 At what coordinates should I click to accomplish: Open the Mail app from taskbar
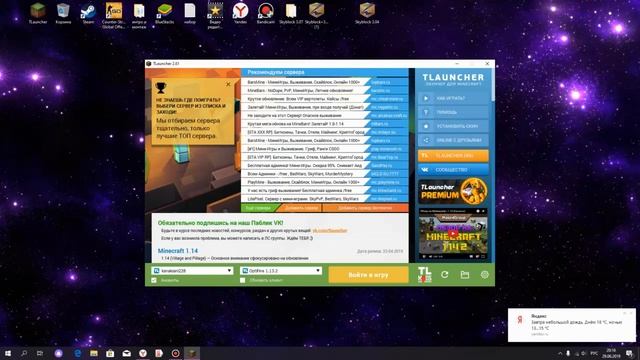[127, 353]
